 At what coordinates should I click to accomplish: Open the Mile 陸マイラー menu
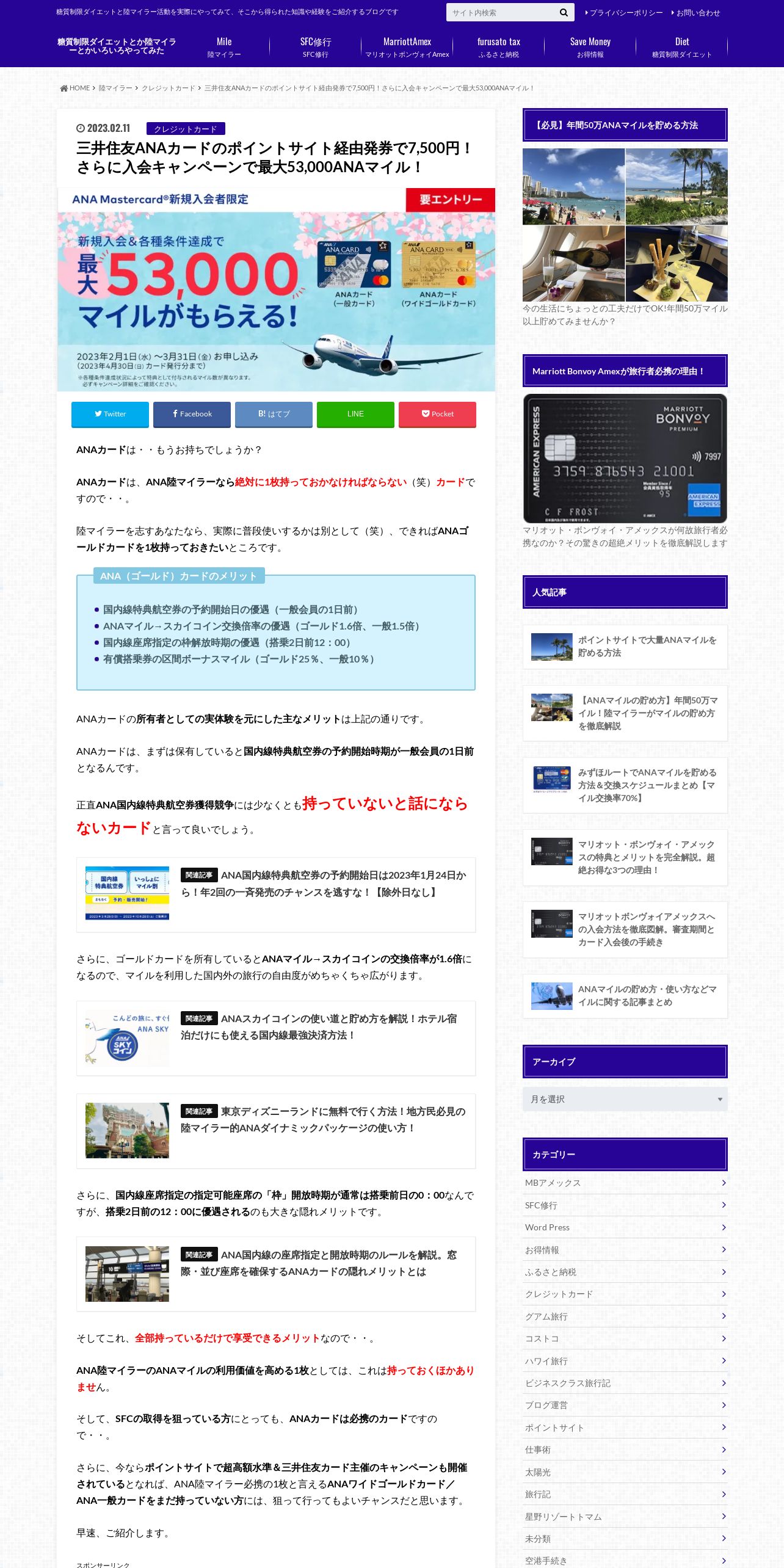pyautogui.click(x=224, y=47)
